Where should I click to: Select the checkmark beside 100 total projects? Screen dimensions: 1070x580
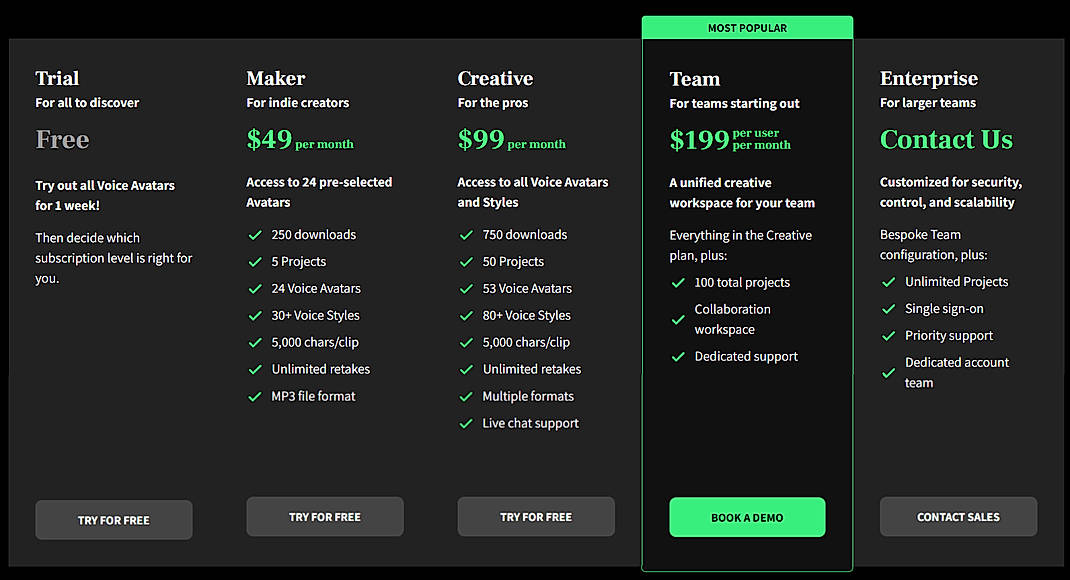point(678,283)
